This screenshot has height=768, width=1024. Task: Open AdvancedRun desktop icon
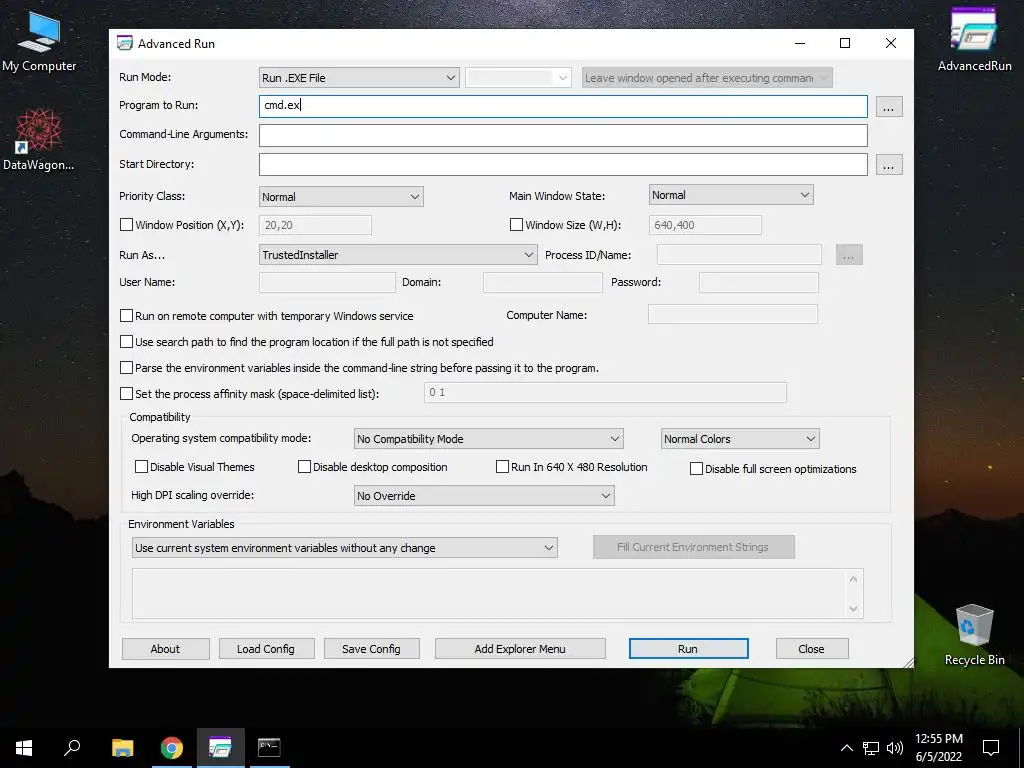pyautogui.click(x=974, y=39)
